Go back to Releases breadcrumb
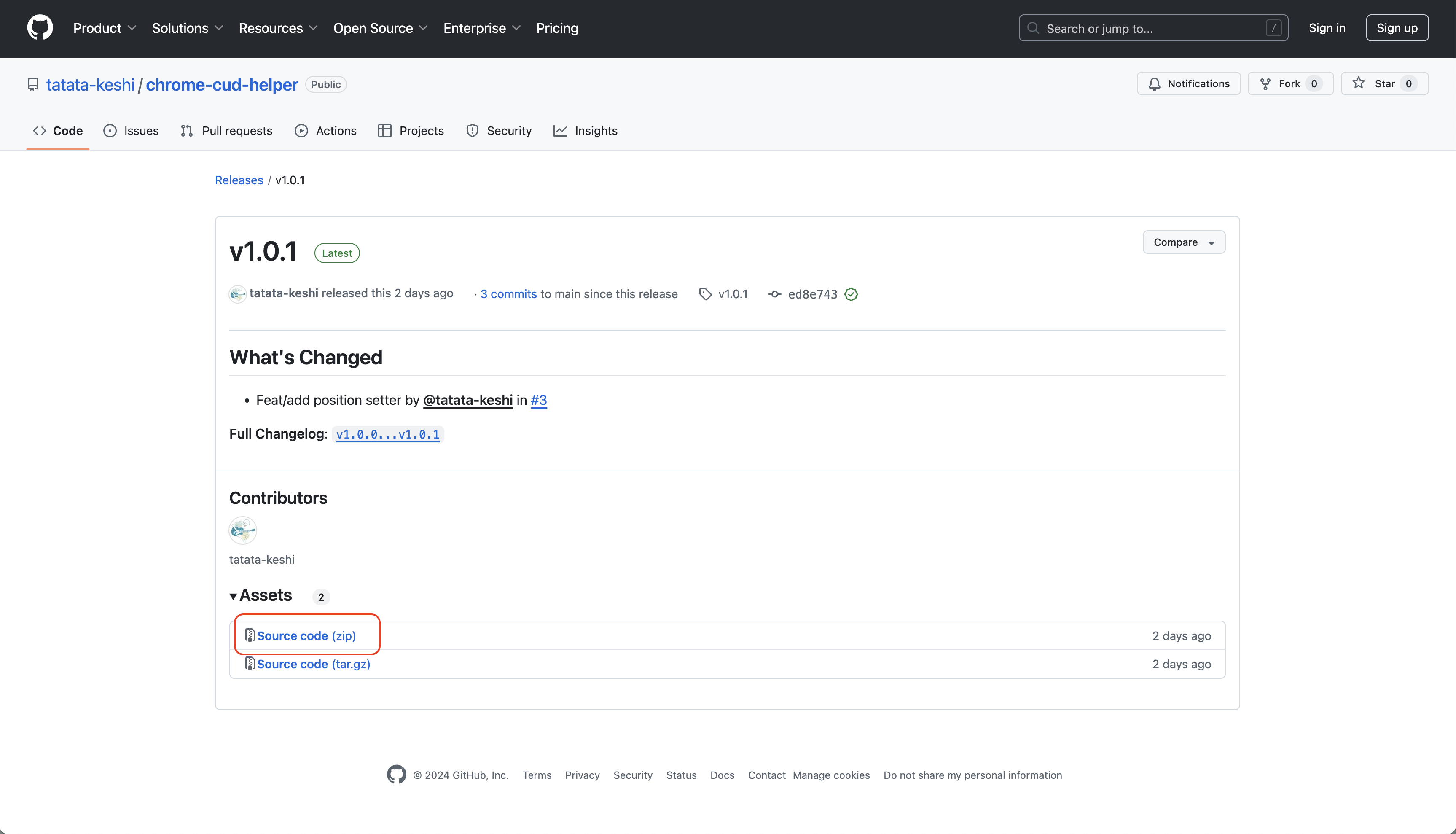The width and height of the screenshot is (1456, 834). [x=239, y=180]
